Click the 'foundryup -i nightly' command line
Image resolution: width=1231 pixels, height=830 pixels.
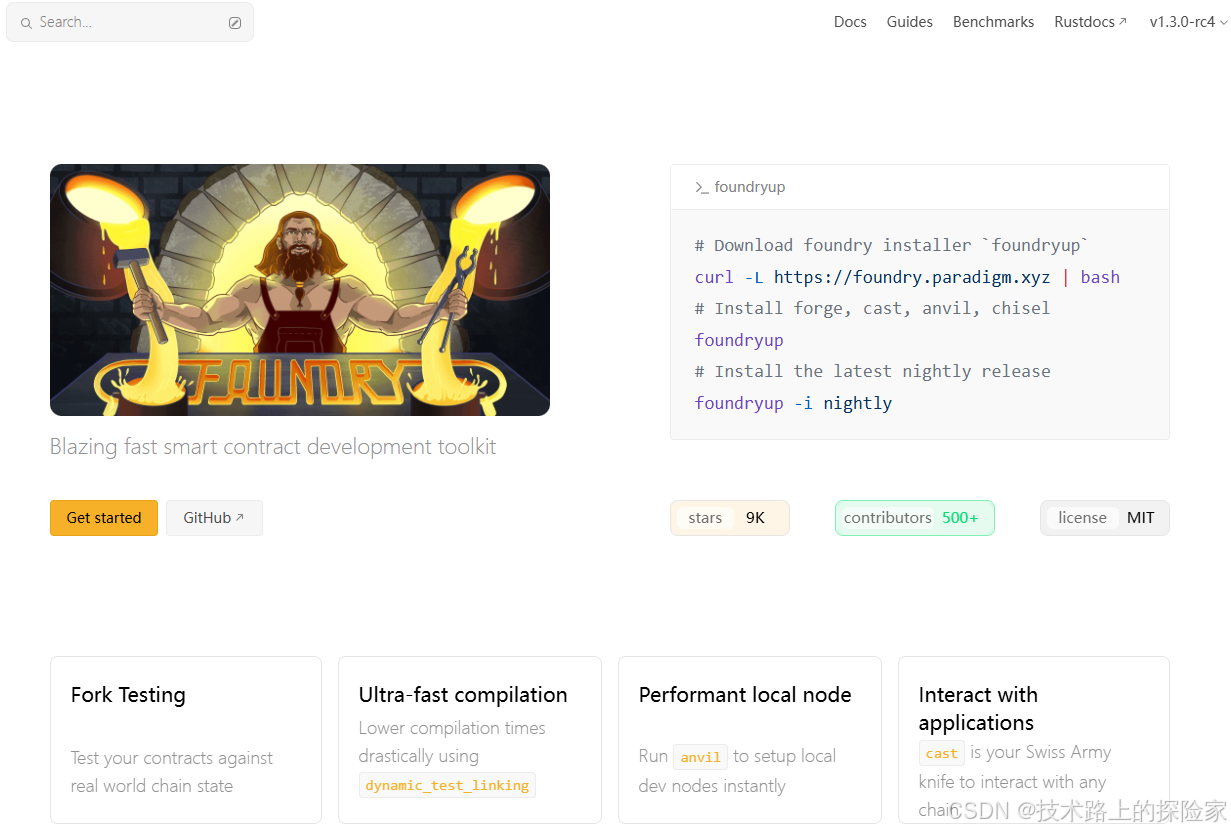793,403
